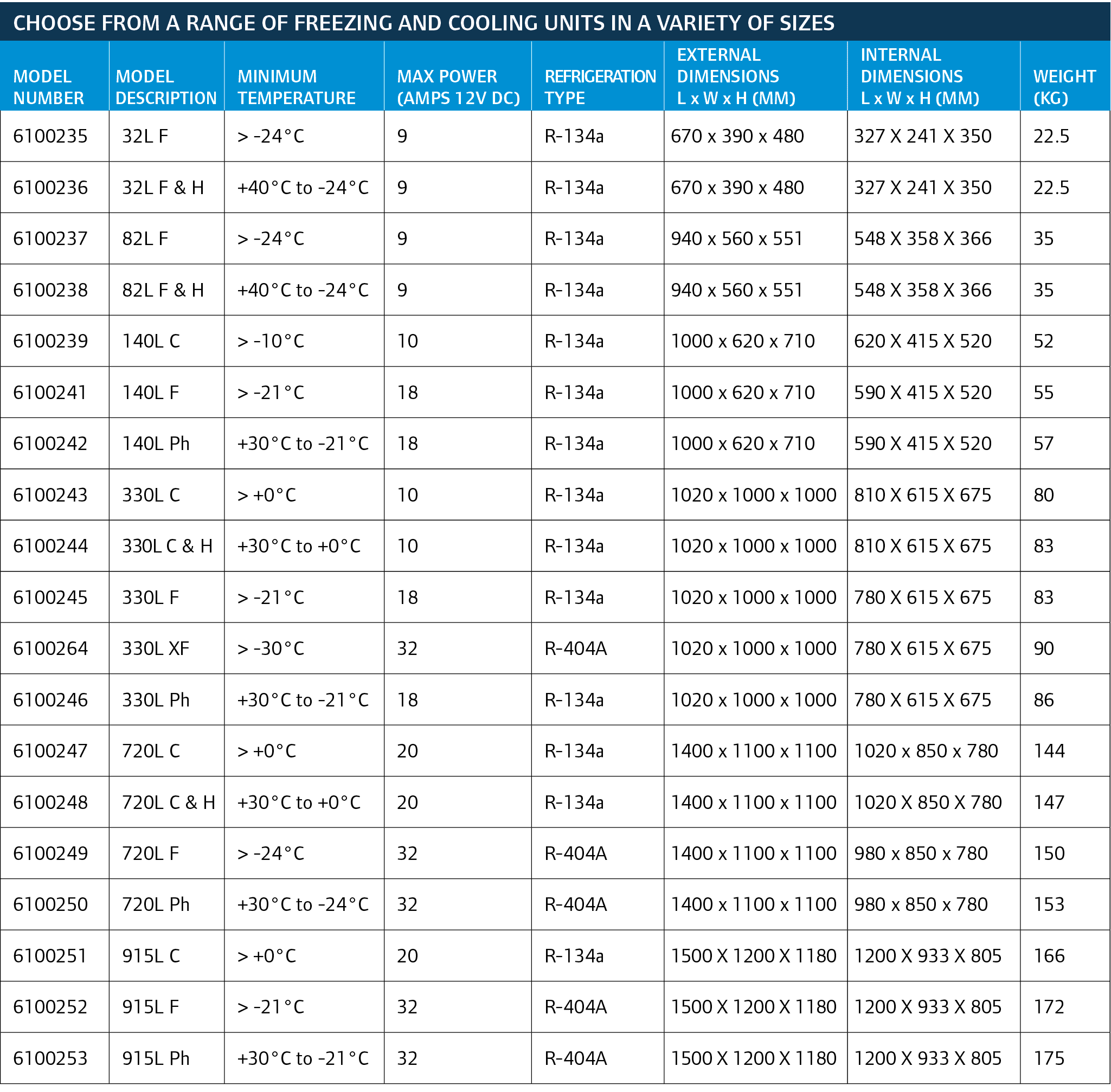Select model number 6100246
Screen dimensions: 1111x1092
pos(50,699)
